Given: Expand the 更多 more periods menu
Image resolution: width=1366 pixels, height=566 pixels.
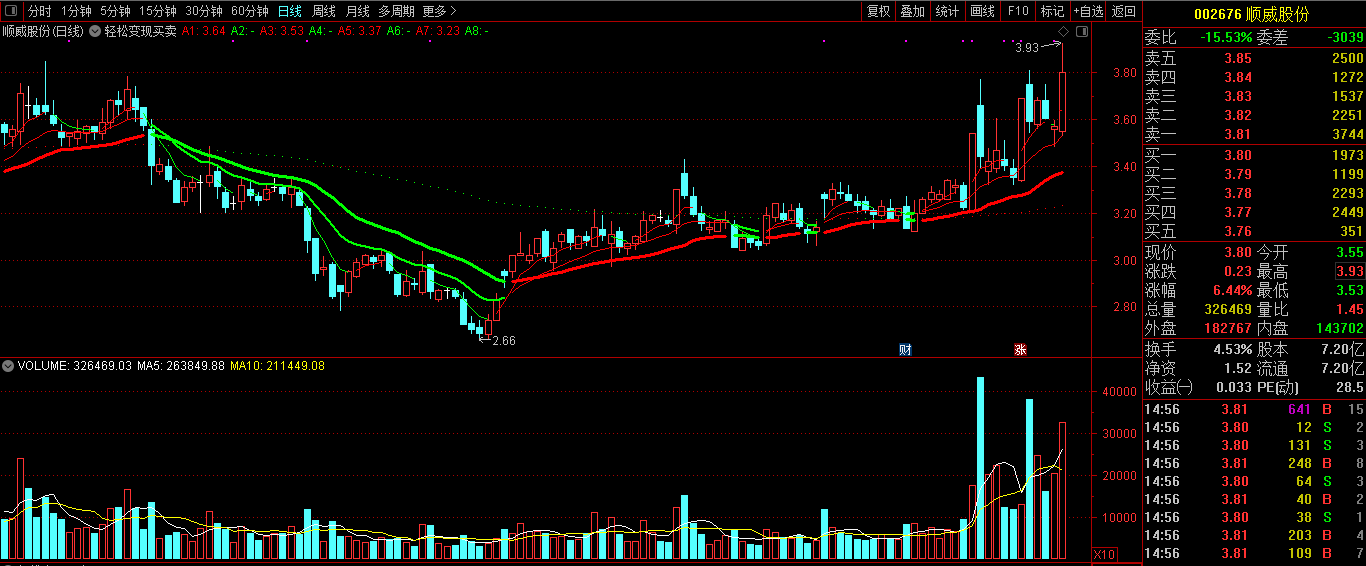Looking at the screenshot, I should pyautogui.click(x=439, y=11).
